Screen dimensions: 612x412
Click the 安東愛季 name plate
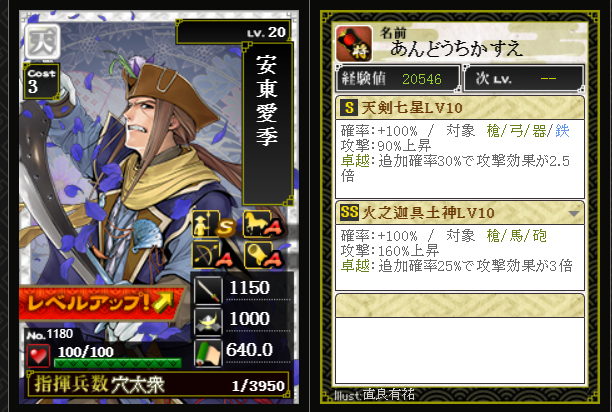[x=268, y=124]
